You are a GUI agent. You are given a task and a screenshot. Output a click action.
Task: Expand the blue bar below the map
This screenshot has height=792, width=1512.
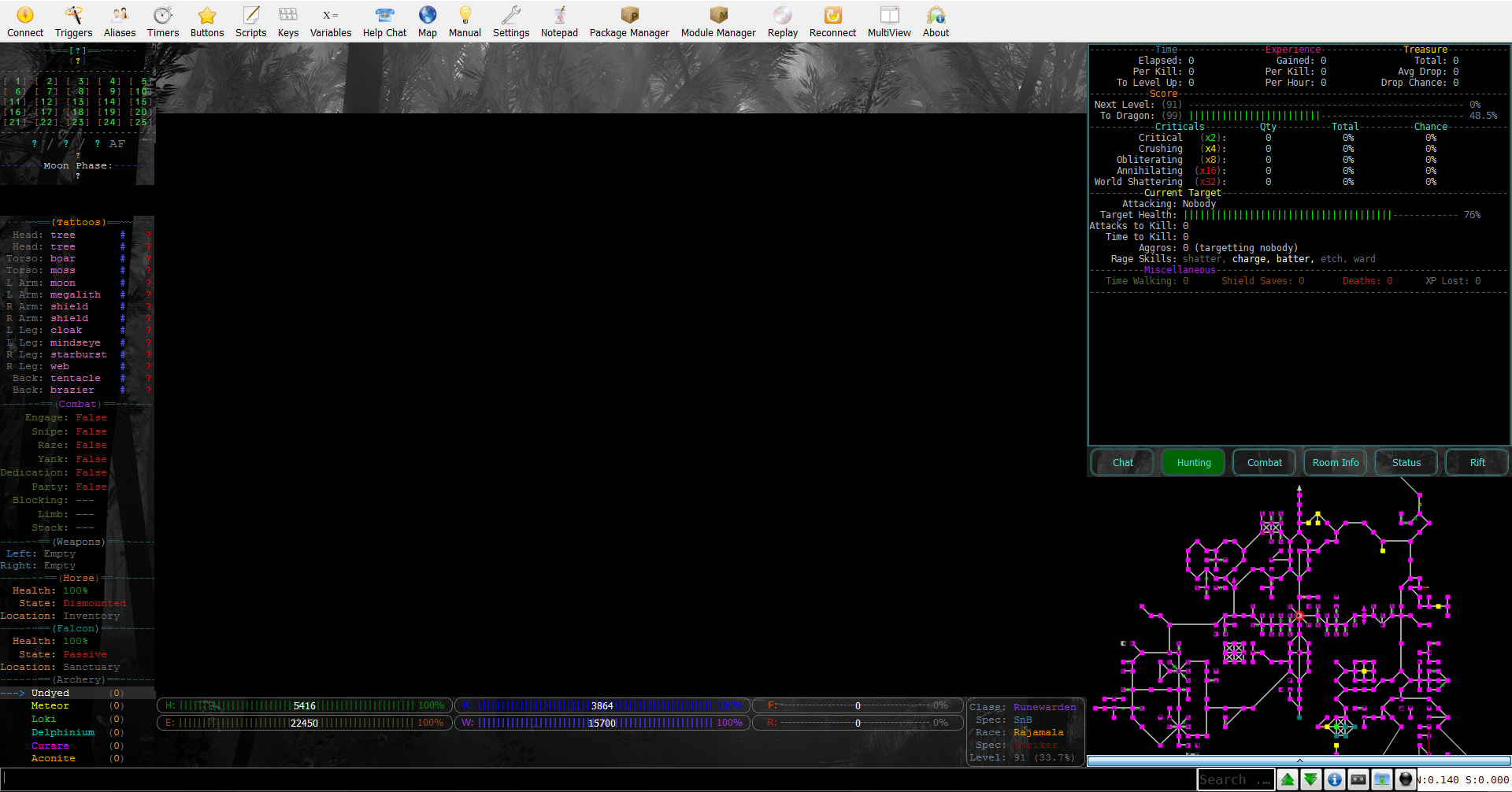(x=1299, y=761)
